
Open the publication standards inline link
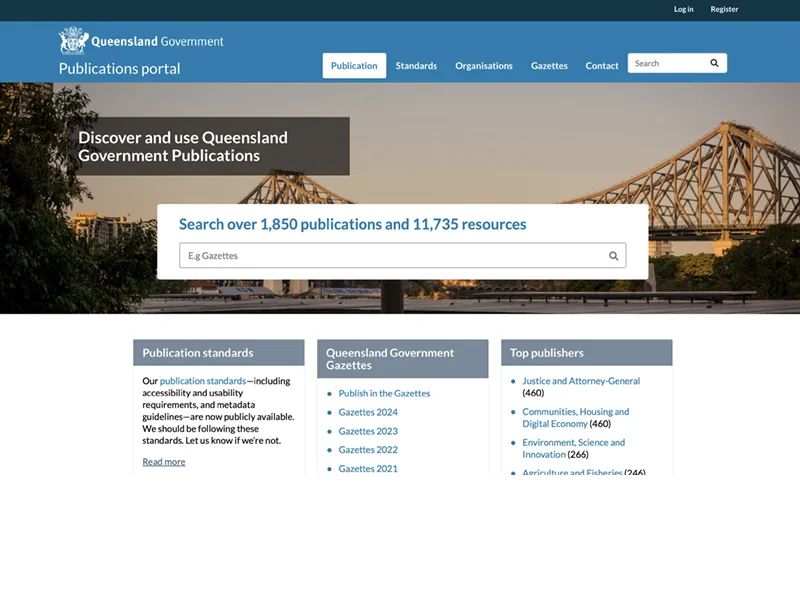(203, 381)
